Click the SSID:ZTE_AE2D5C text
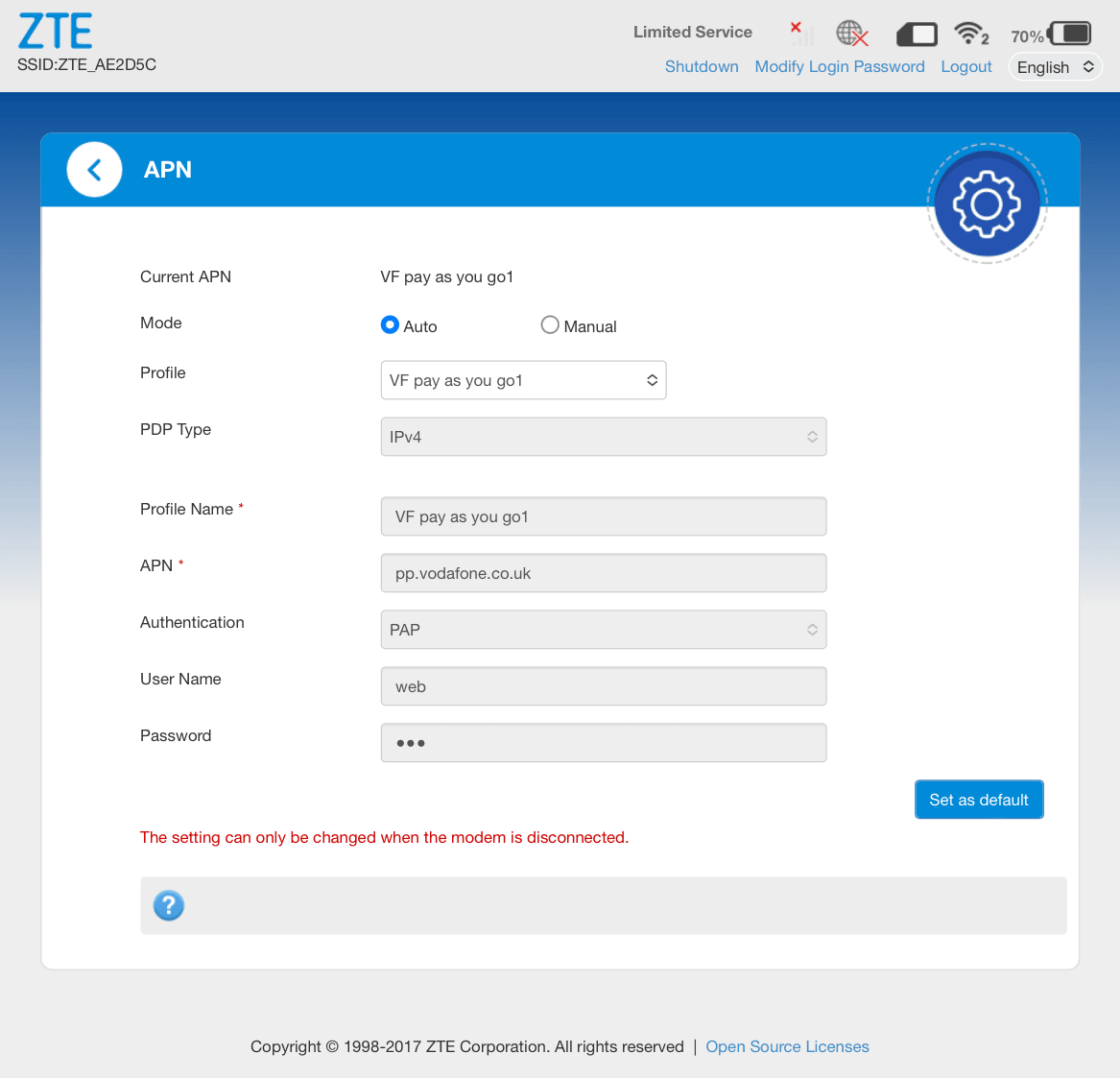 tap(86, 65)
